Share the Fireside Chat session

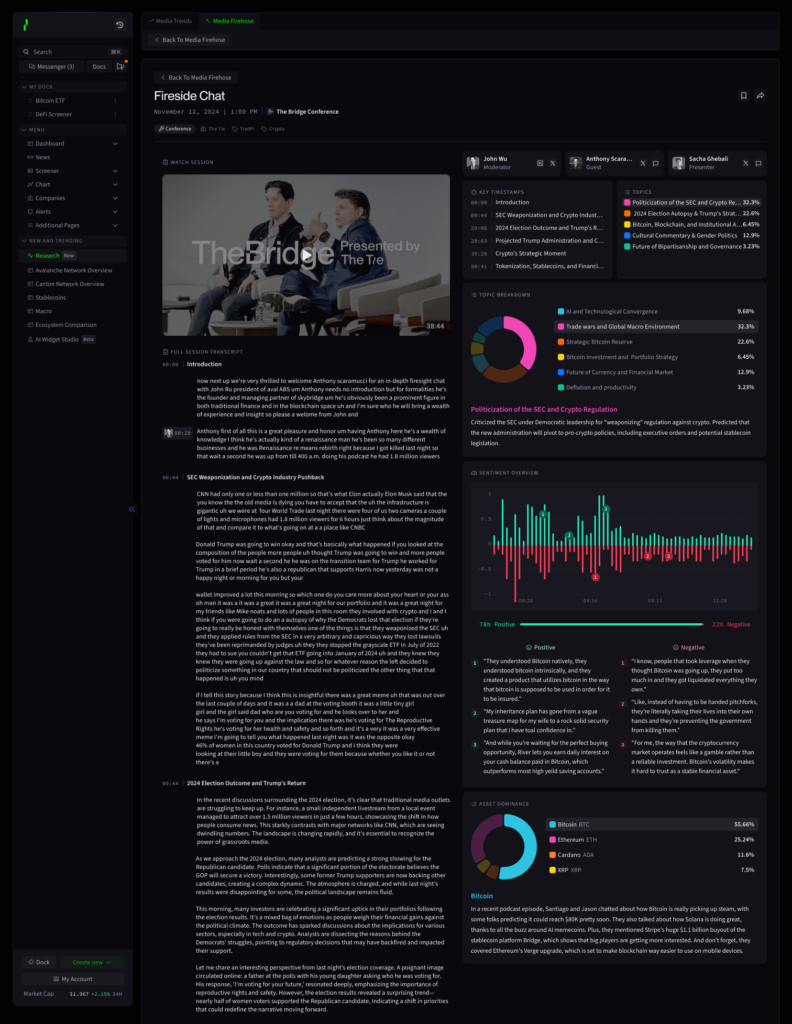pos(760,95)
